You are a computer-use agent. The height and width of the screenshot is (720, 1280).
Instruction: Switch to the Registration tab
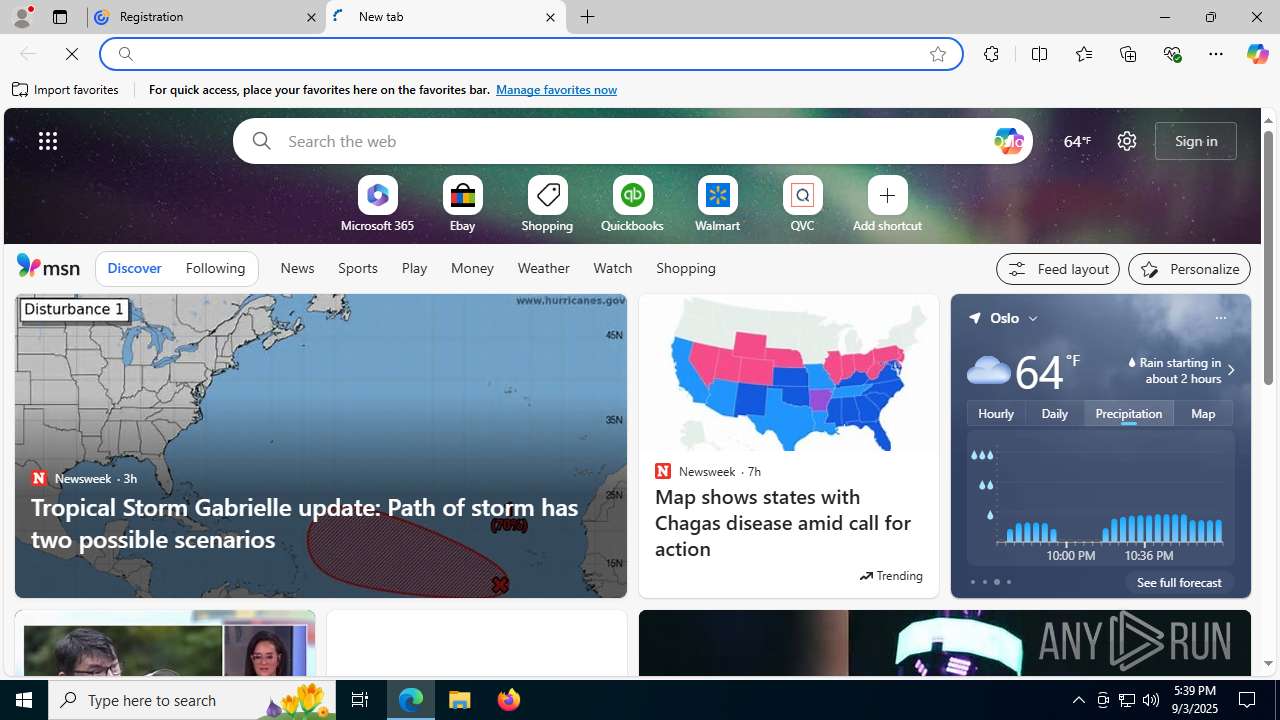205,17
